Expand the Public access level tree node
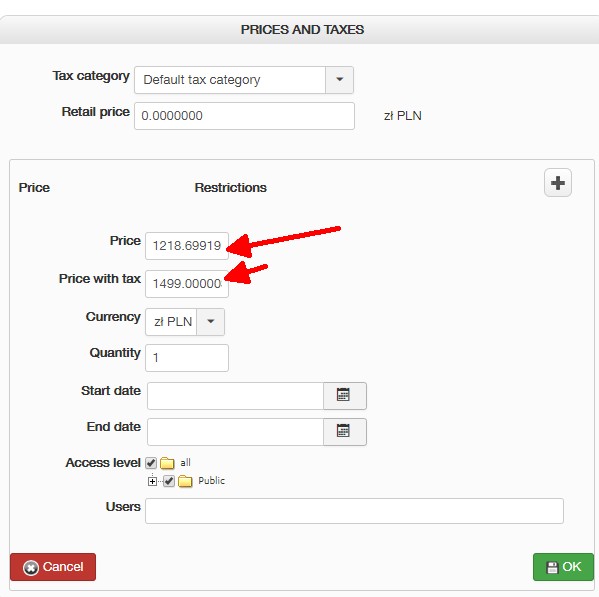This screenshot has height=597, width=599. pos(152,481)
